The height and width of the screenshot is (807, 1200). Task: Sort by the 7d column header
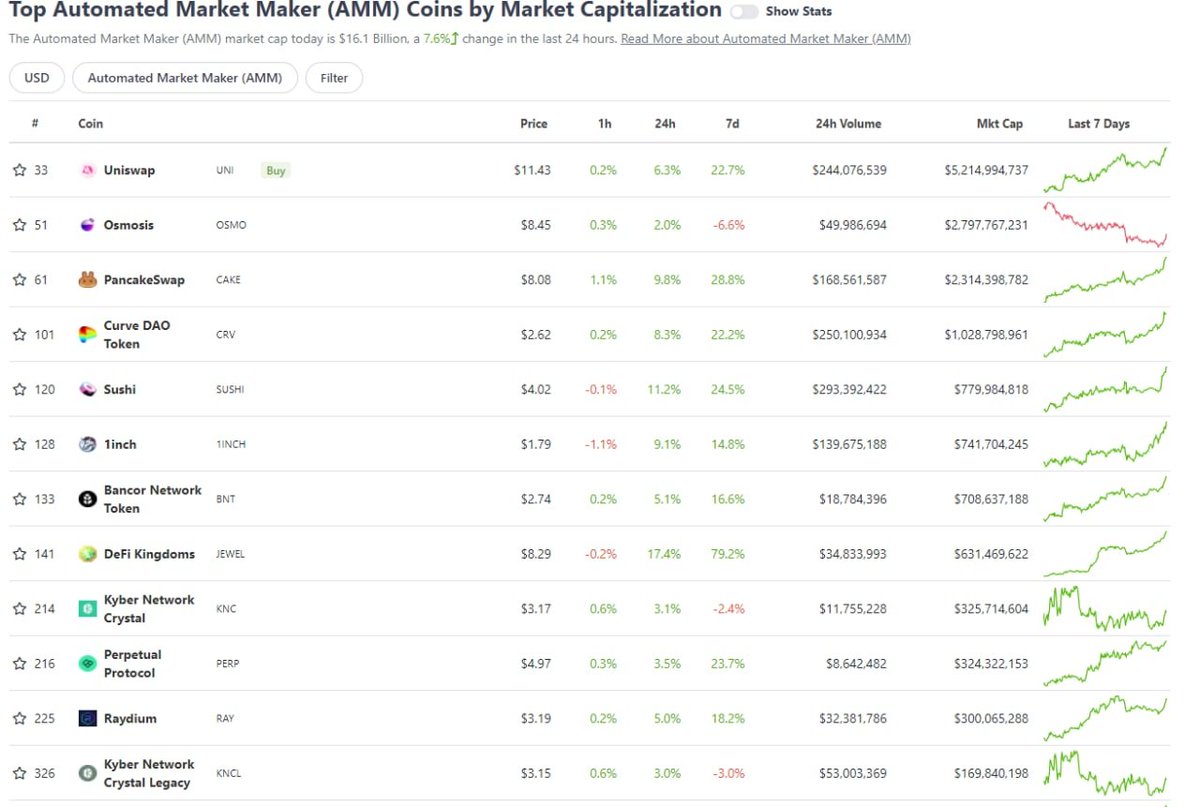[732, 124]
